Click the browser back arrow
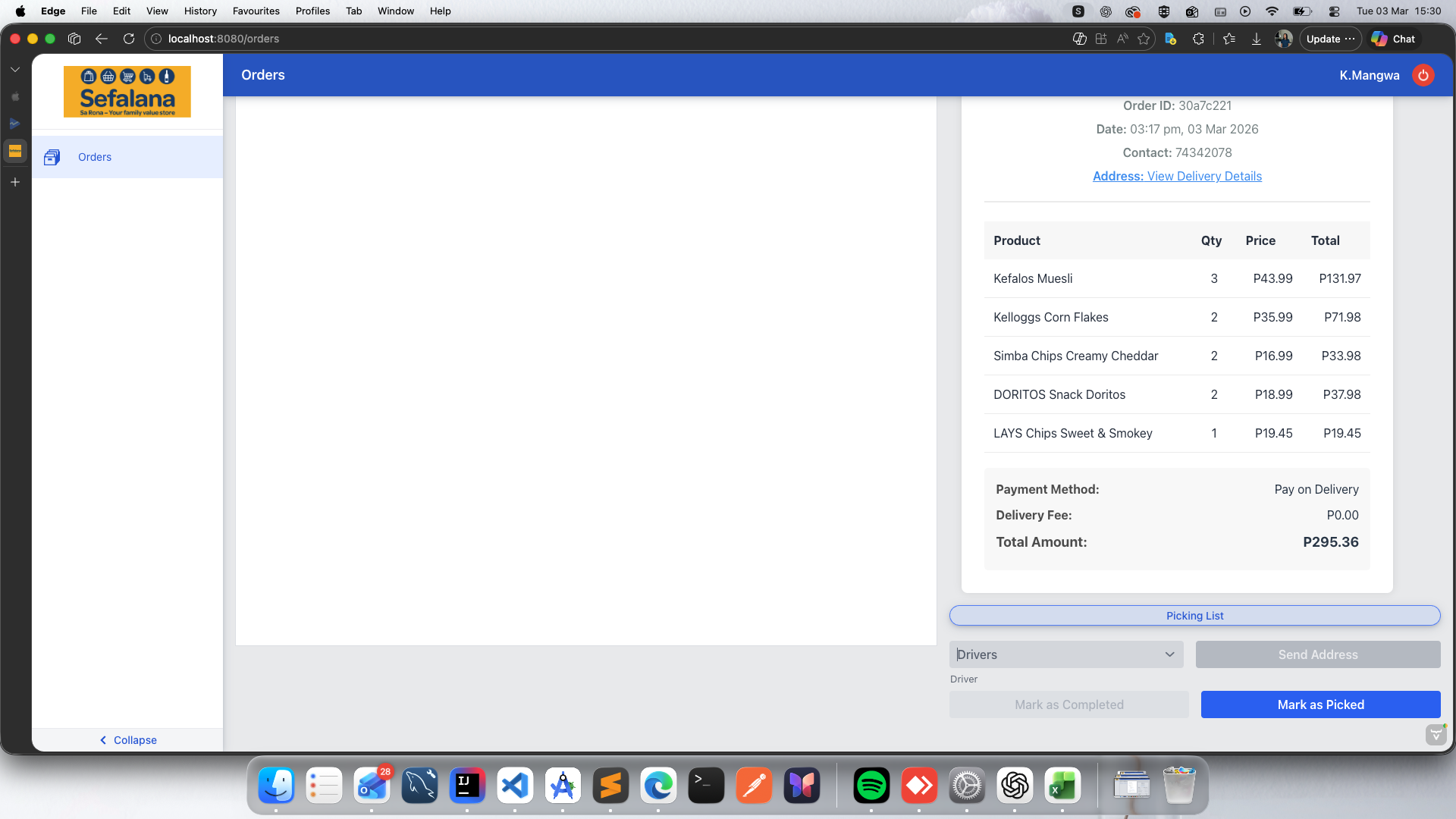Screen dimensions: 1456x819 [102, 39]
